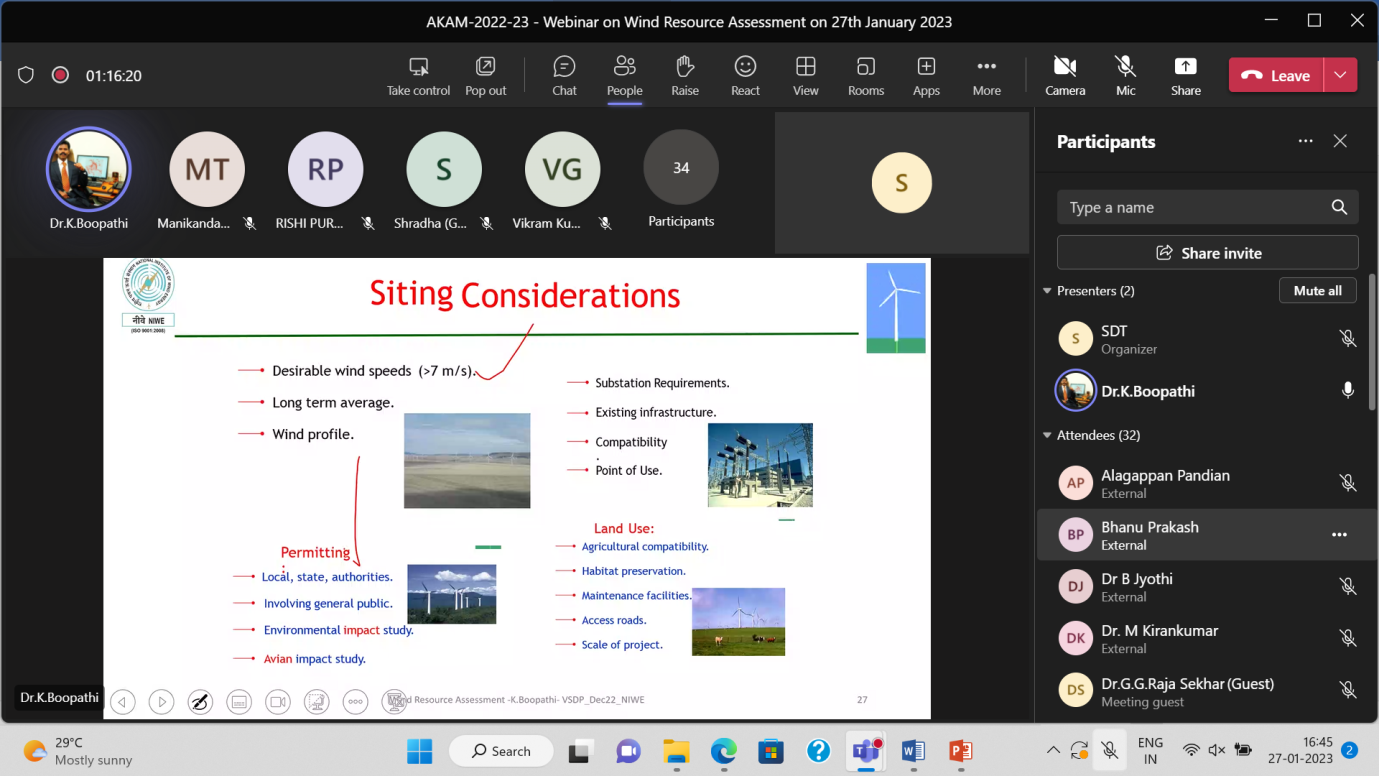Share your screen content

(x=1185, y=75)
